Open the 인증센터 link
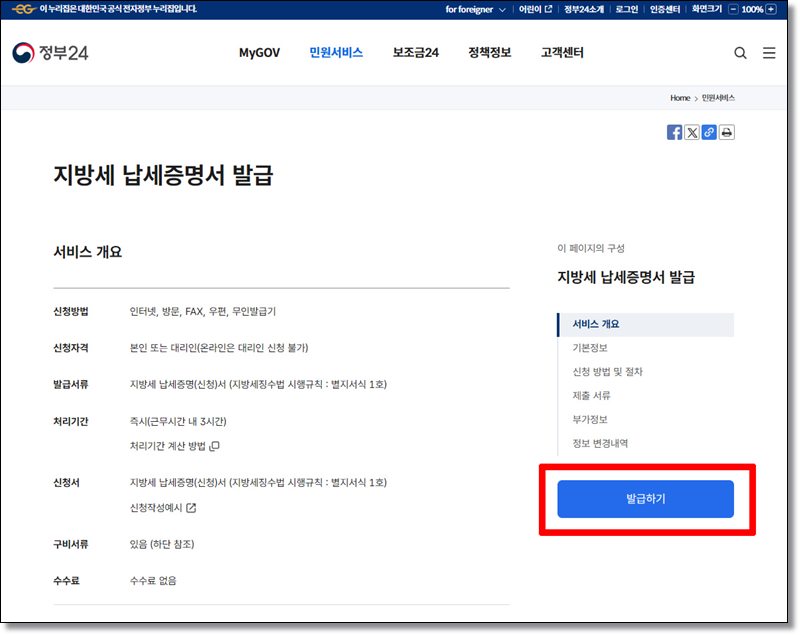 664,9
